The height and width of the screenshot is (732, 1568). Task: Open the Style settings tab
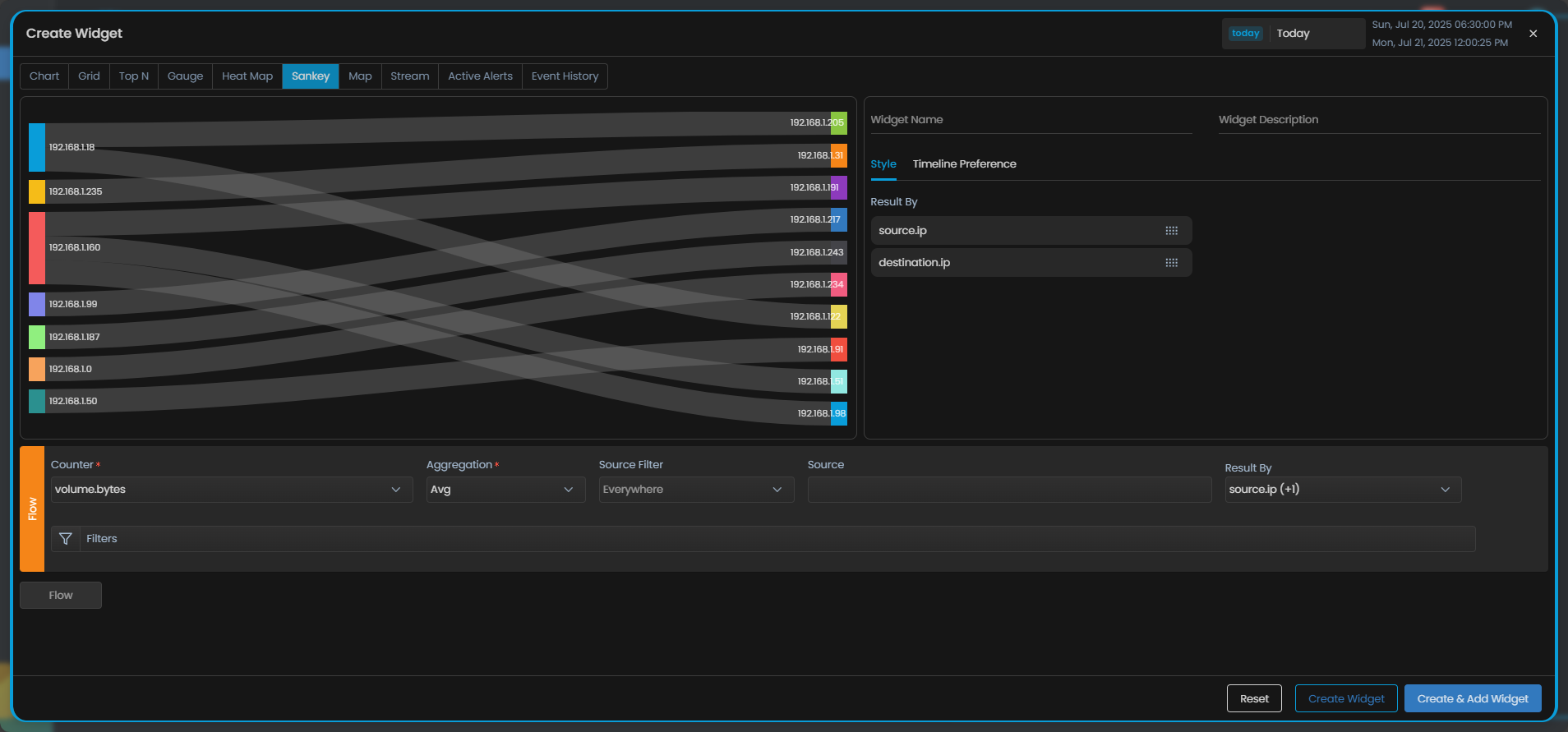[x=883, y=164]
